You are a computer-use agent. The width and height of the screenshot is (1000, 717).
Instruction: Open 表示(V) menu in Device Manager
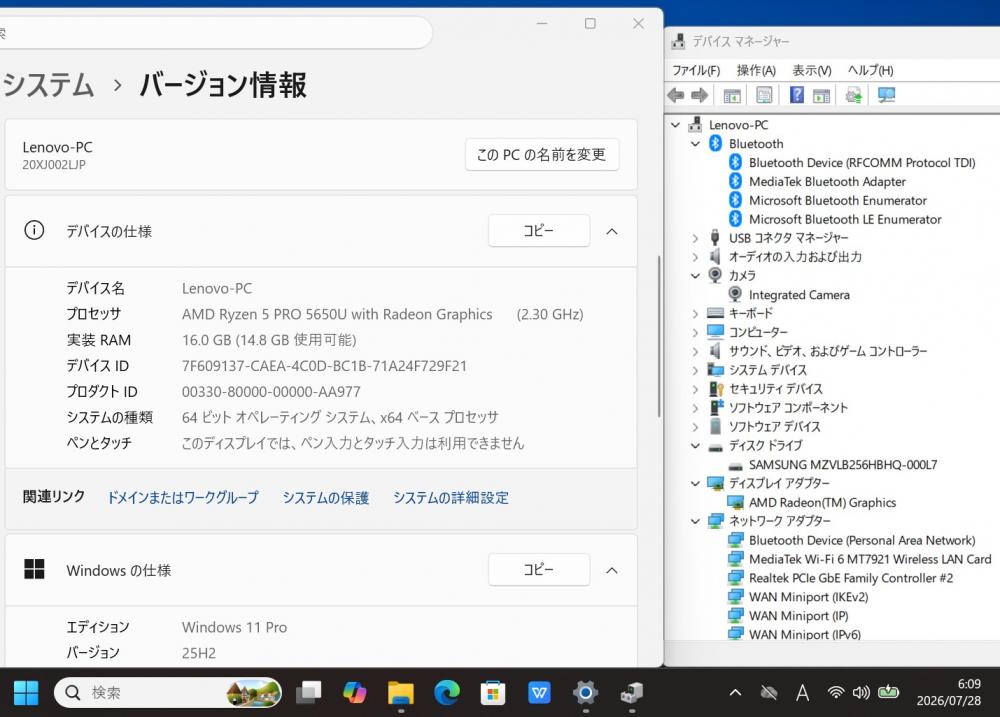click(812, 70)
